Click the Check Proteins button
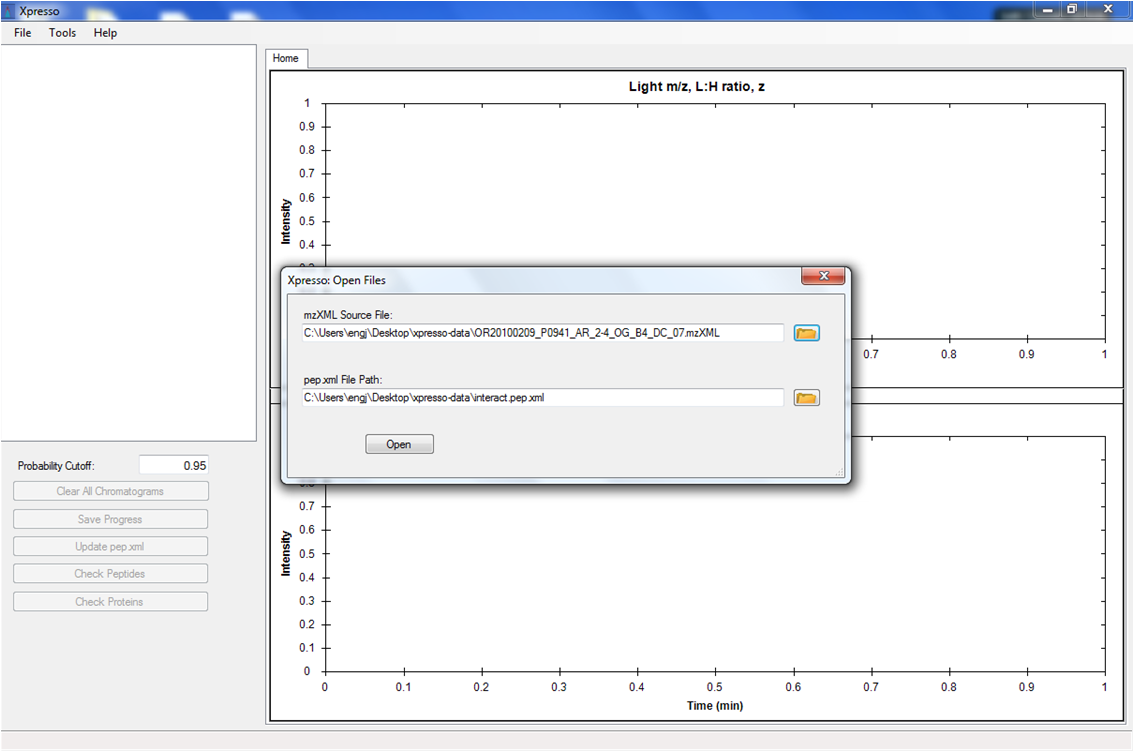Viewport: 1134px width, 752px height. coord(110,602)
